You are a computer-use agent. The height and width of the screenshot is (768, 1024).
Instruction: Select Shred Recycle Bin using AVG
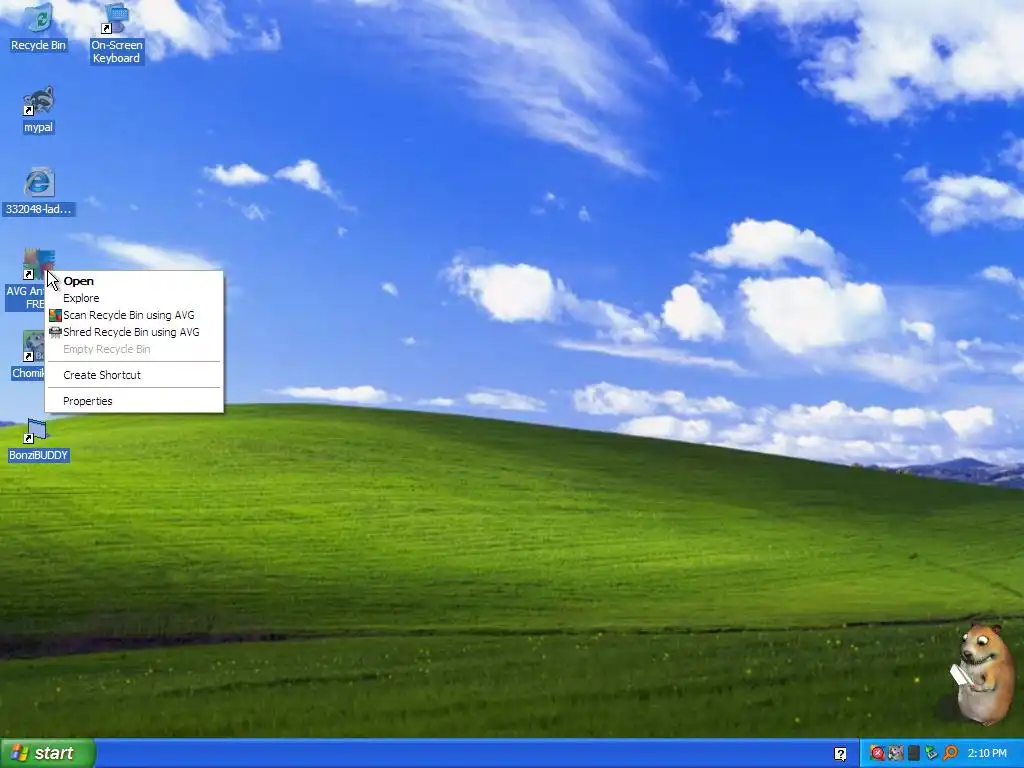pyautogui.click(x=134, y=332)
